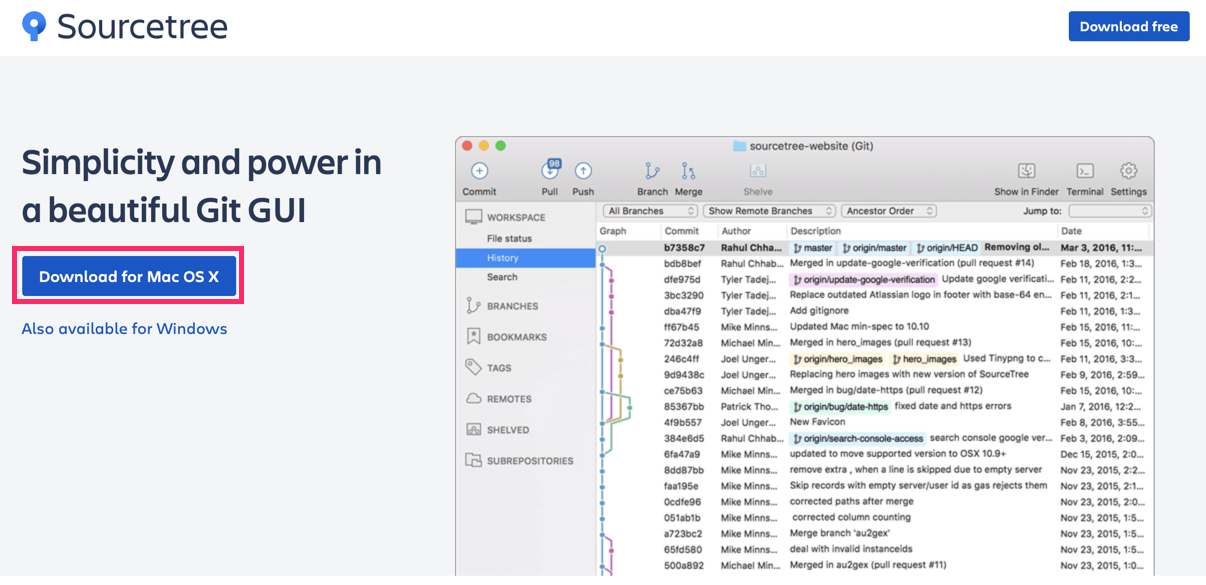Click the Merge toolbar icon
This screenshot has height=585, width=1206.
688,171
